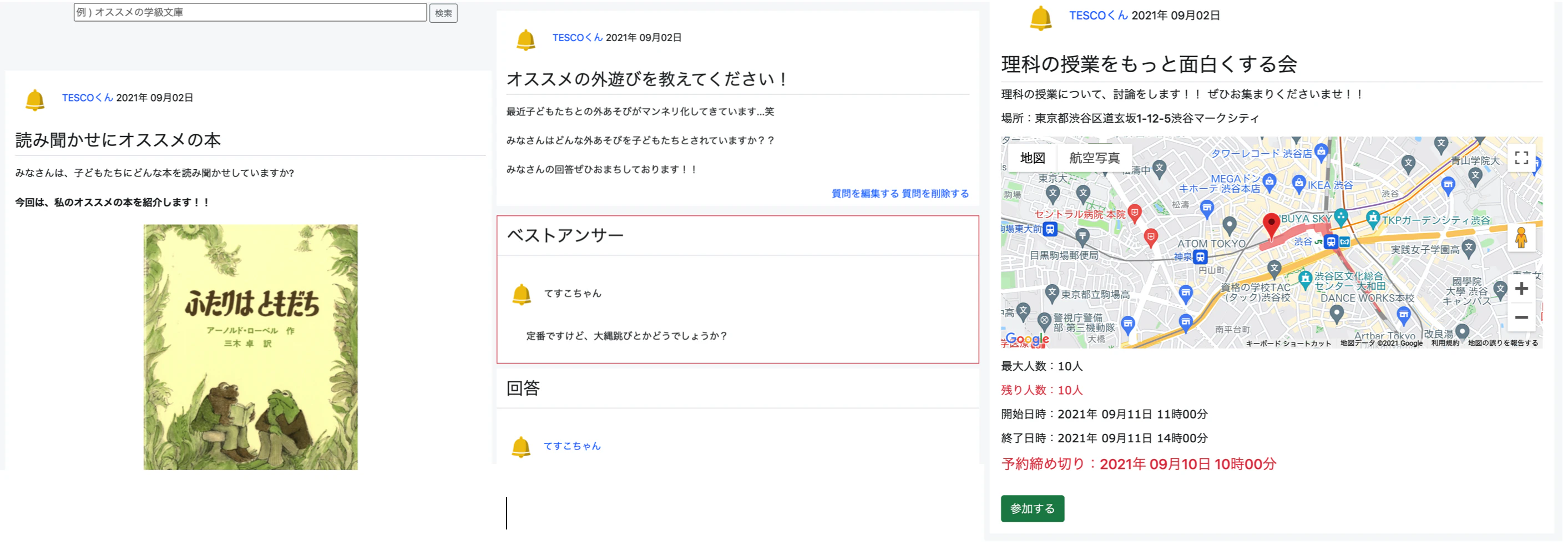Zoom in the map with plus button
This screenshot has height=545, width=1568.
[1522, 289]
